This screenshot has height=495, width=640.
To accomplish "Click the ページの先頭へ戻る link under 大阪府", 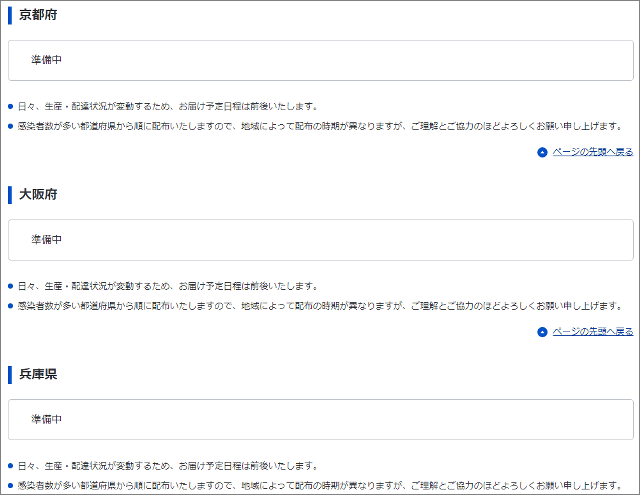I will (x=592, y=332).
